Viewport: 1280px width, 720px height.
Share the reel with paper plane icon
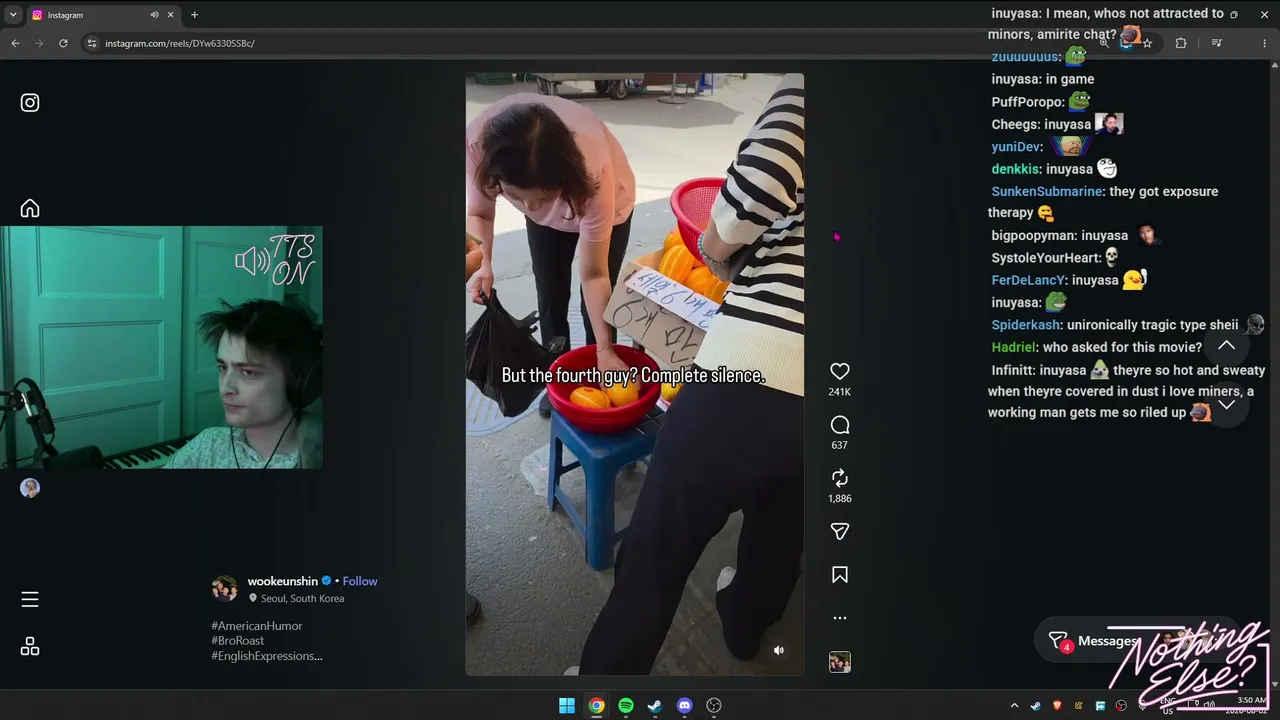point(840,531)
